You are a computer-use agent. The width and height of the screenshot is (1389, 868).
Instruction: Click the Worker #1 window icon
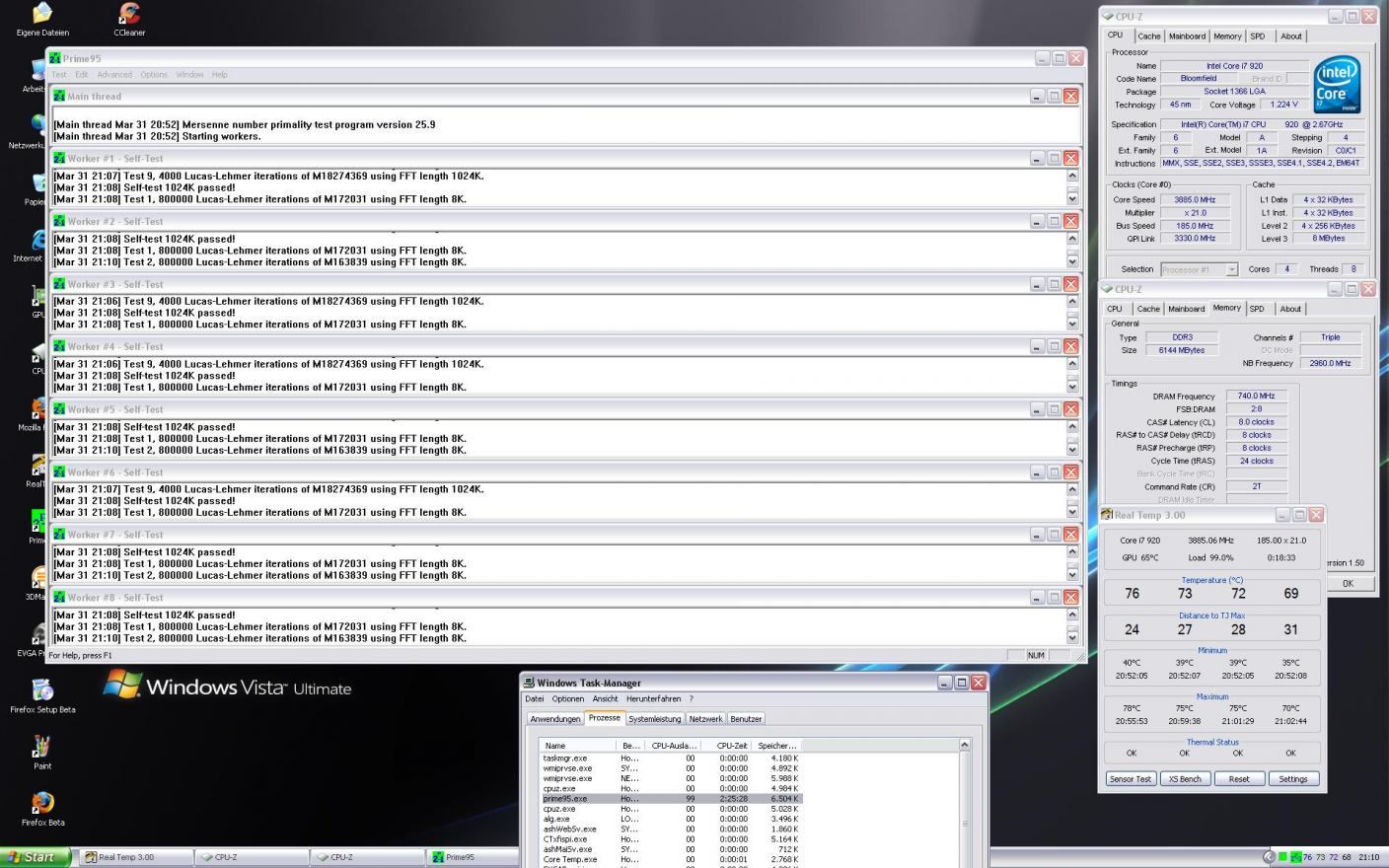[59, 158]
